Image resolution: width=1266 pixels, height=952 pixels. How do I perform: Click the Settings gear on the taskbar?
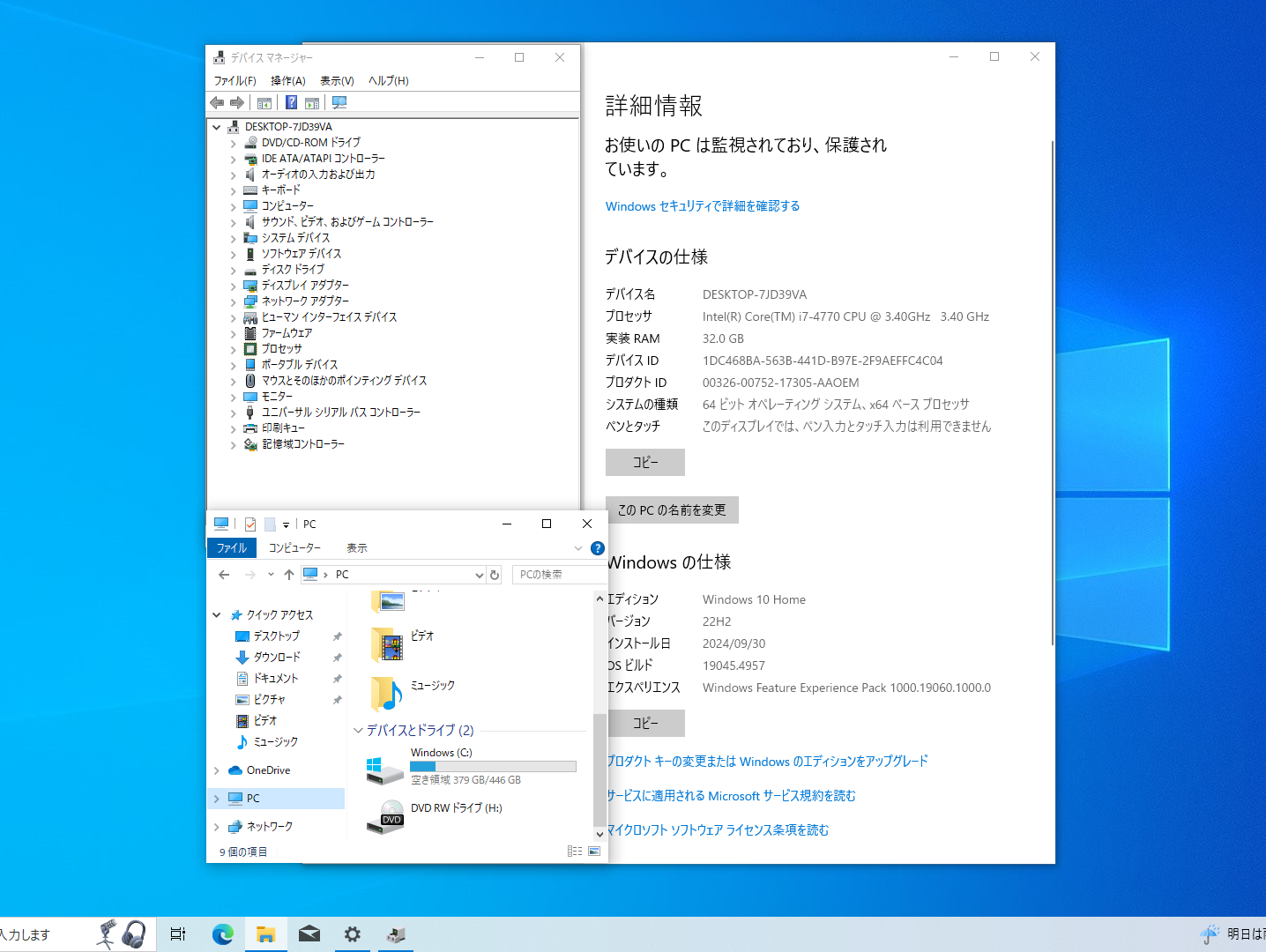[353, 934]
